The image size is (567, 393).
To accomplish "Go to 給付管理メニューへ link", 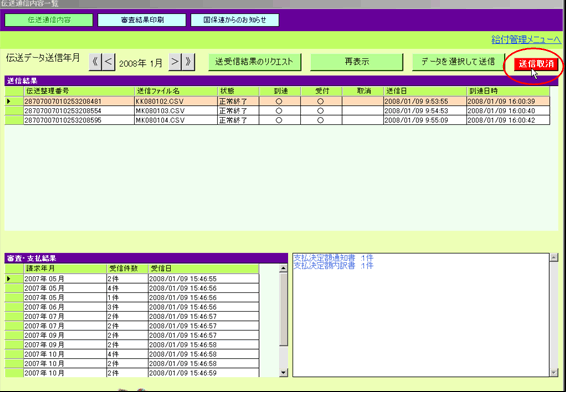I will [x=526, y=39].
